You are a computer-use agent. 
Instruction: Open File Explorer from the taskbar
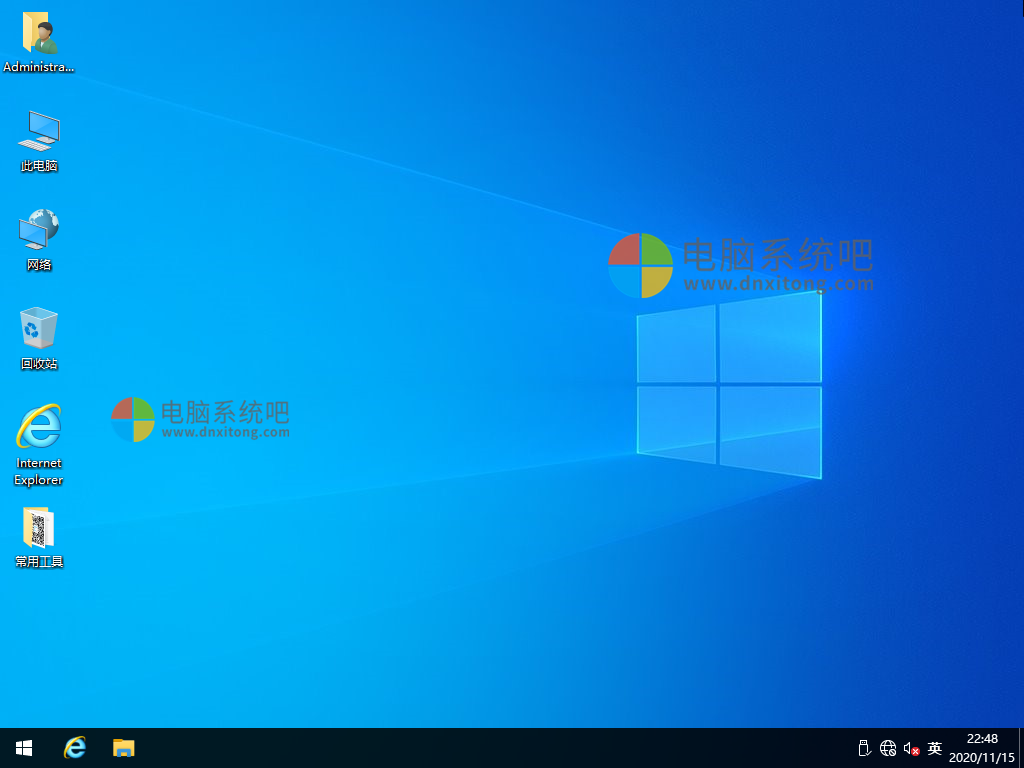coord(123,747)
